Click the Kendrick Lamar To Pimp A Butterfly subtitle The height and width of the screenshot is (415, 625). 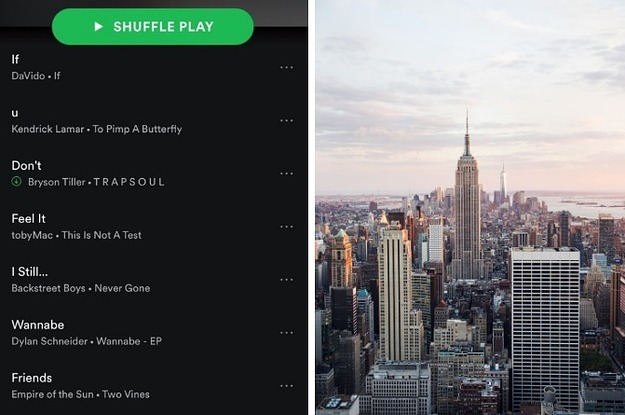(x=96, y=129)
